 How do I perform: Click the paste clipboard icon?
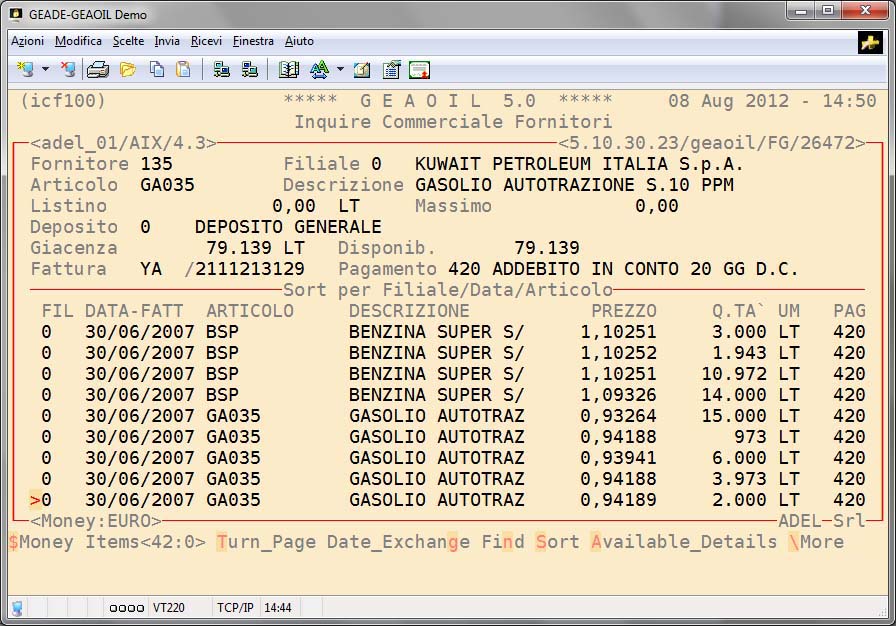(x=183, y=69)
